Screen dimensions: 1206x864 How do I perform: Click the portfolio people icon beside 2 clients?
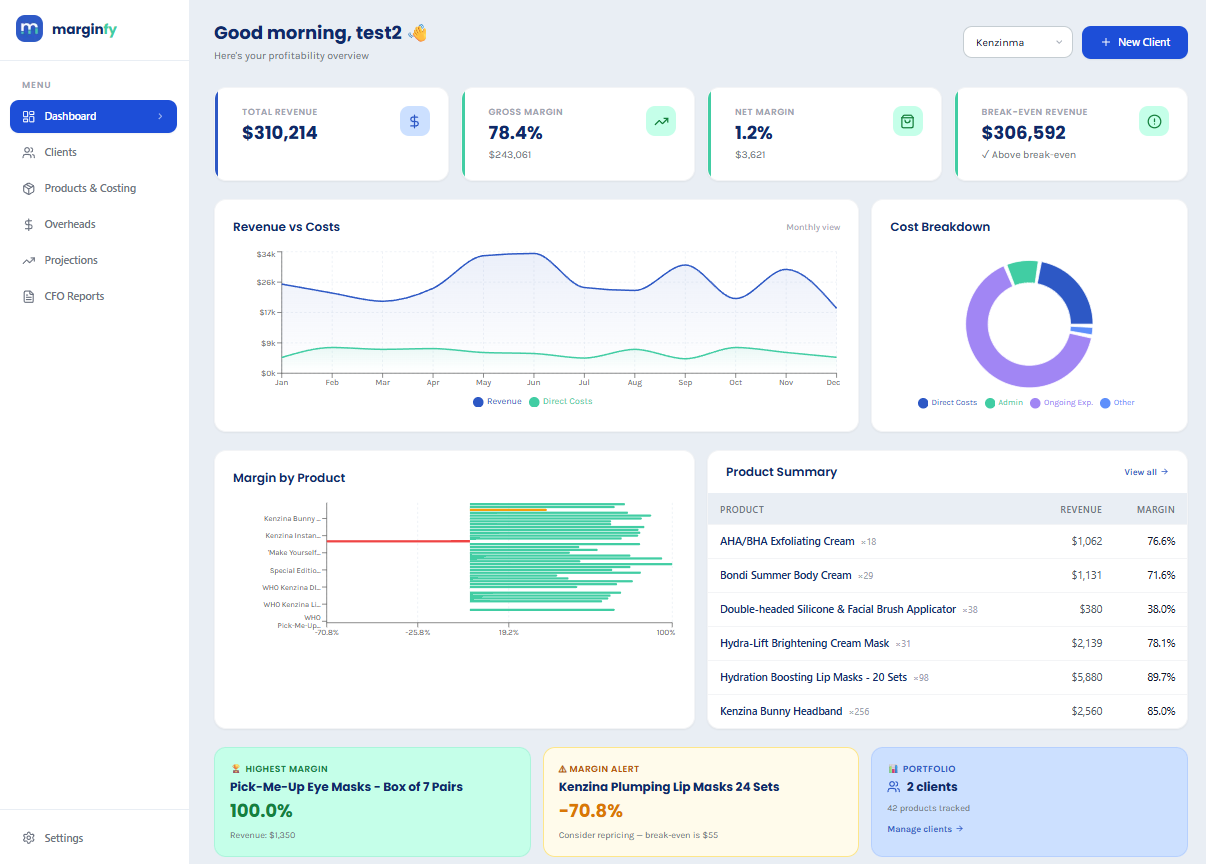pos(894,787)
